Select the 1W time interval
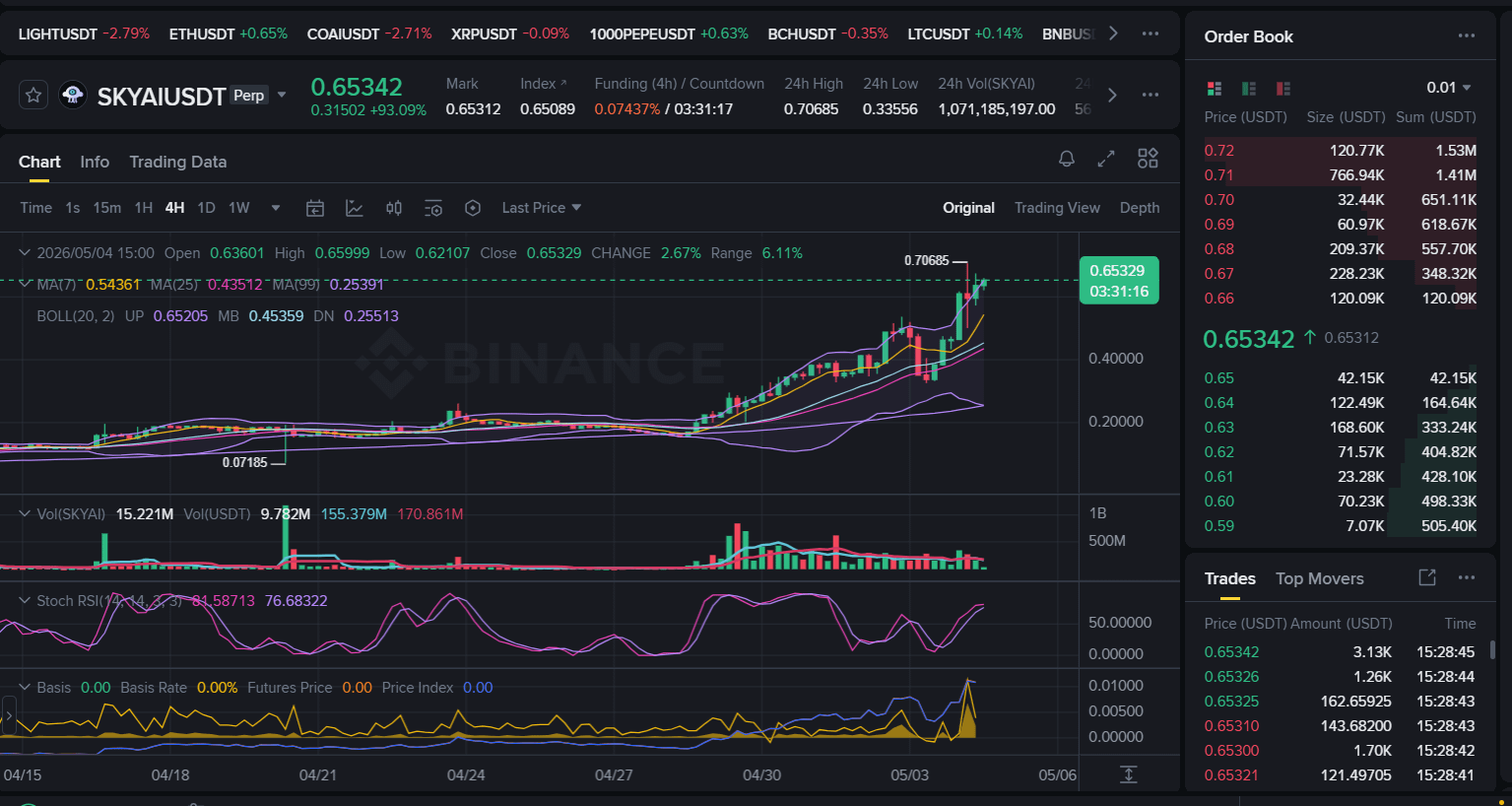The height and width of the screenshot is (806, 1512). coord(239,208)
